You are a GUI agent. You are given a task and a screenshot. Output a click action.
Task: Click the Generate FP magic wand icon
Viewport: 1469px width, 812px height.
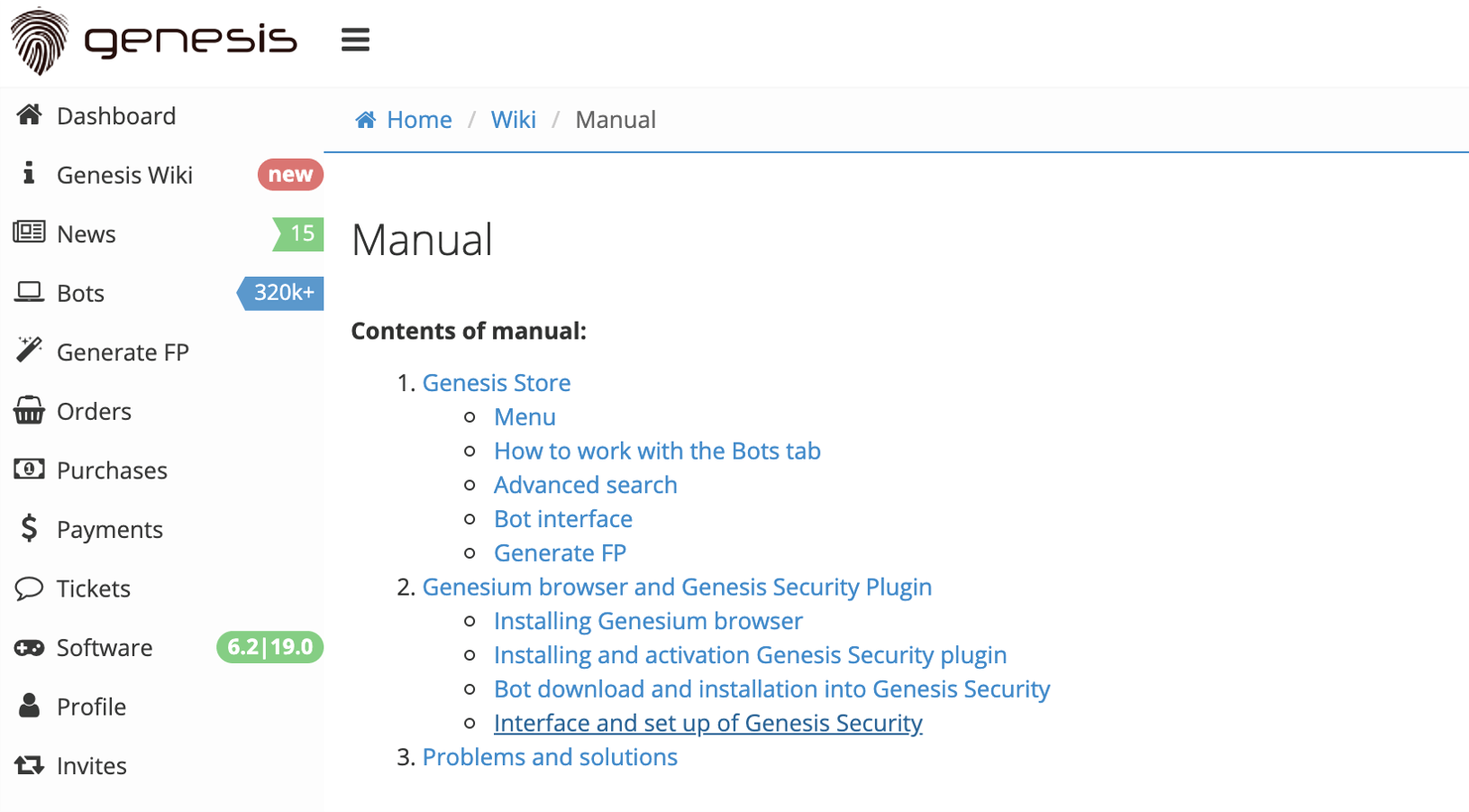point(29,350)
